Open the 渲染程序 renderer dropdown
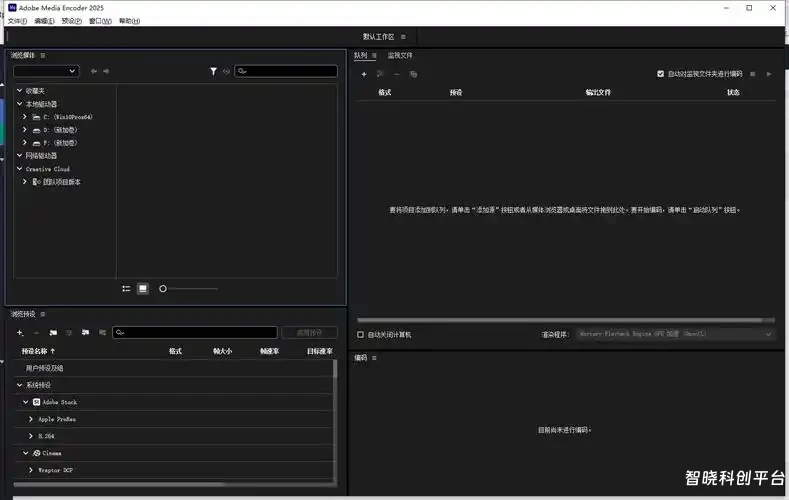This screenshot has height=500, width=789. 675,334
